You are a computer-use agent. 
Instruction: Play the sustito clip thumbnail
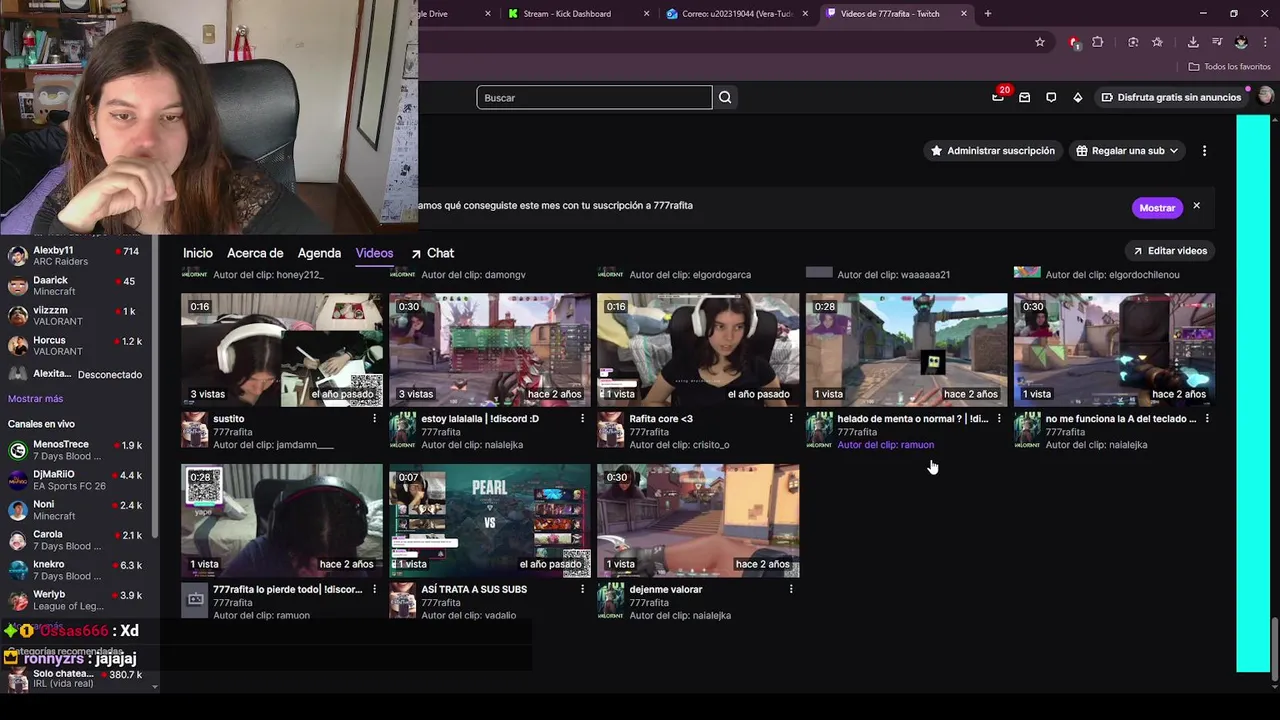click(282, 350)
